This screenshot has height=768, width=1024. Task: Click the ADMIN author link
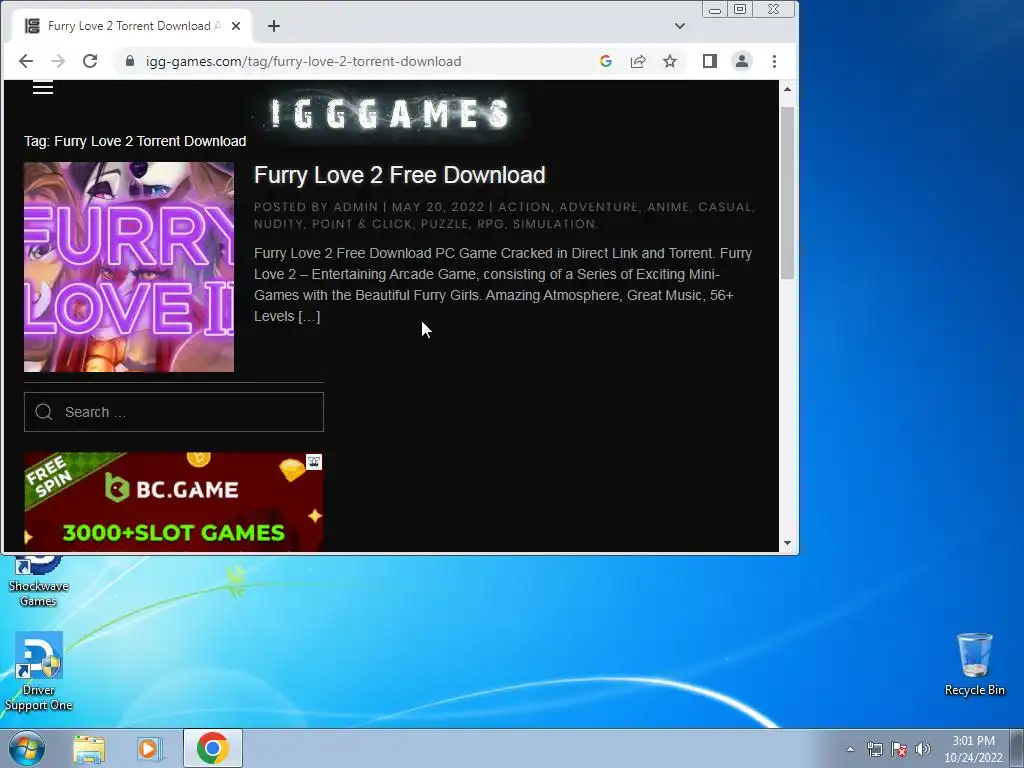(x=356, y=207)
